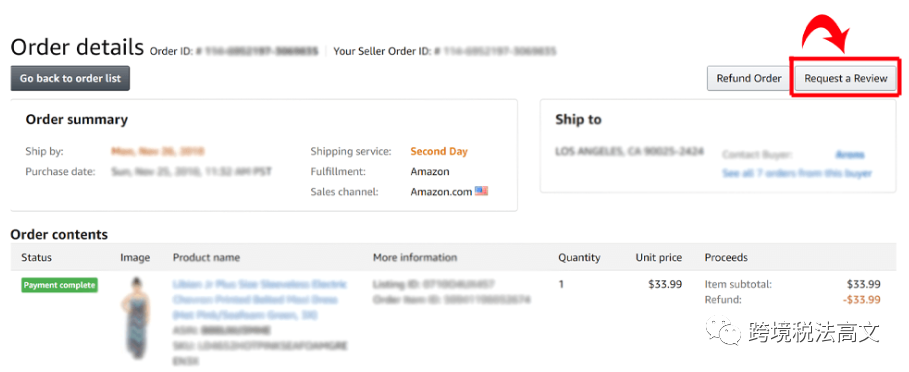909x372 pixels.
Task: Click the buyer name next to Contact Buyer
Action: (850, 155)
